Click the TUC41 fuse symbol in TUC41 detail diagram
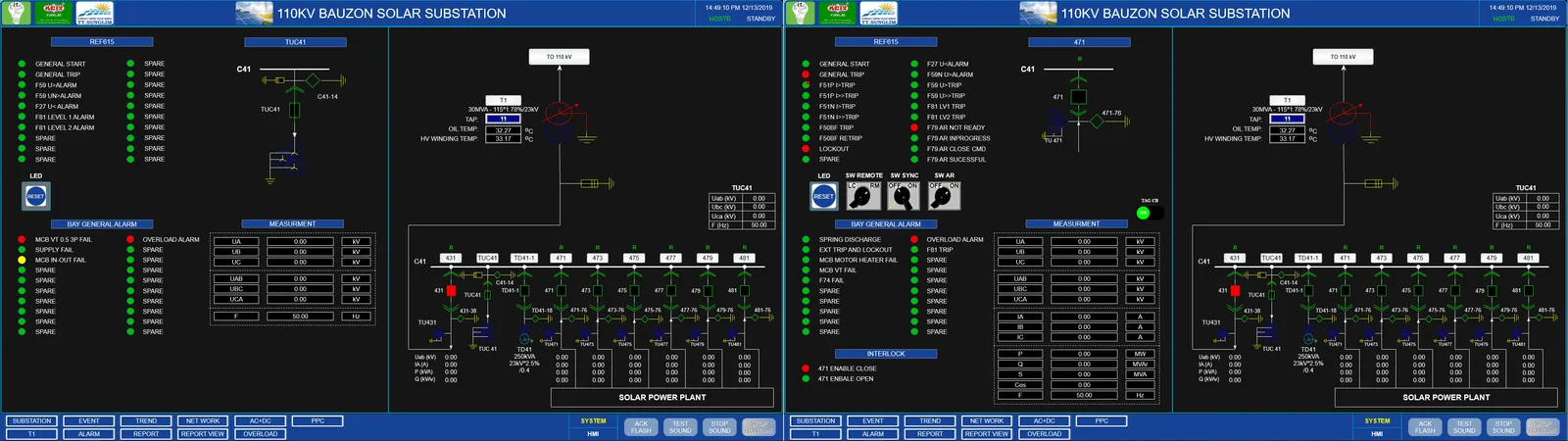1568x441 pixels. (x=294, y=110)
